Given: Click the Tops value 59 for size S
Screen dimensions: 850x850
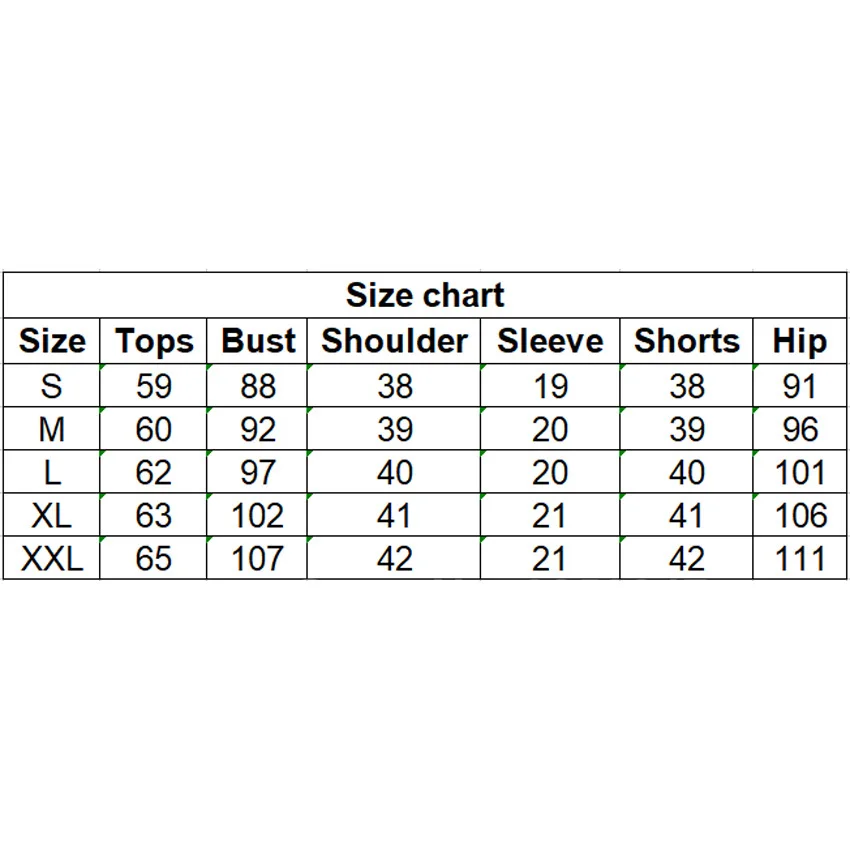Looking at the screenshot, I should (153, 386).
